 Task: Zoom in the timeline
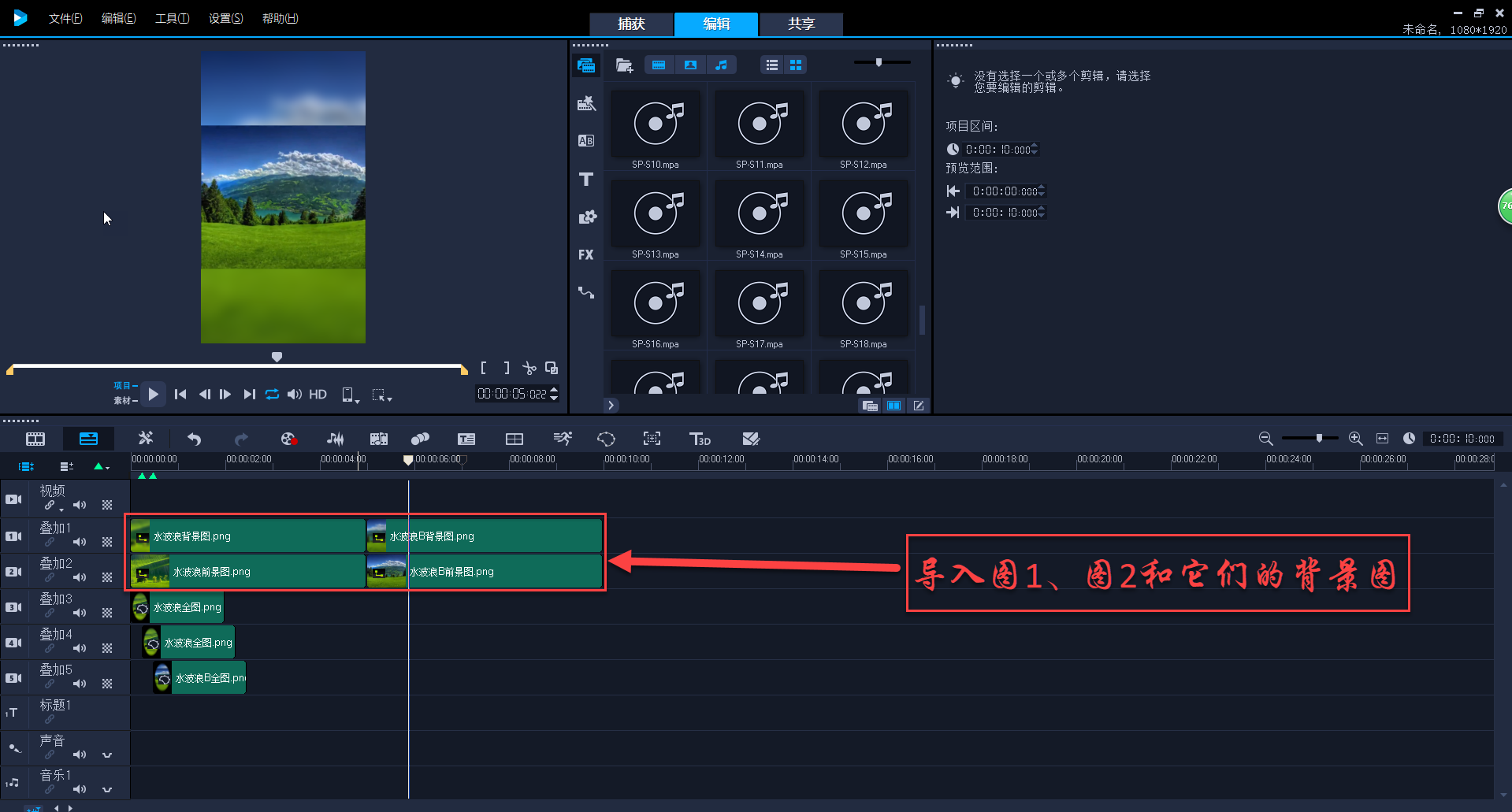coord(1355,439)
